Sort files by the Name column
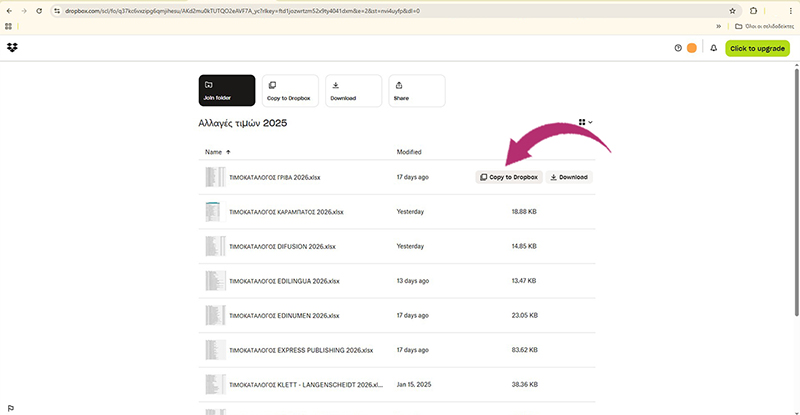800x415 pixels. pyautogui.click(x=213, y=152)
